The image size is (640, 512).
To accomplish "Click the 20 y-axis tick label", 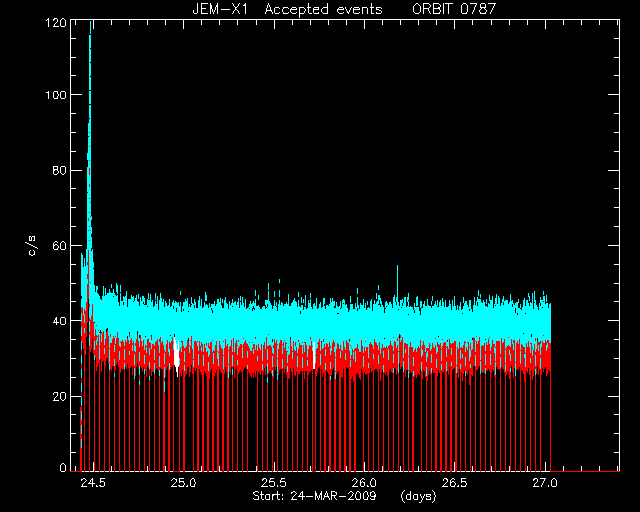I will (x=59, y=396).
